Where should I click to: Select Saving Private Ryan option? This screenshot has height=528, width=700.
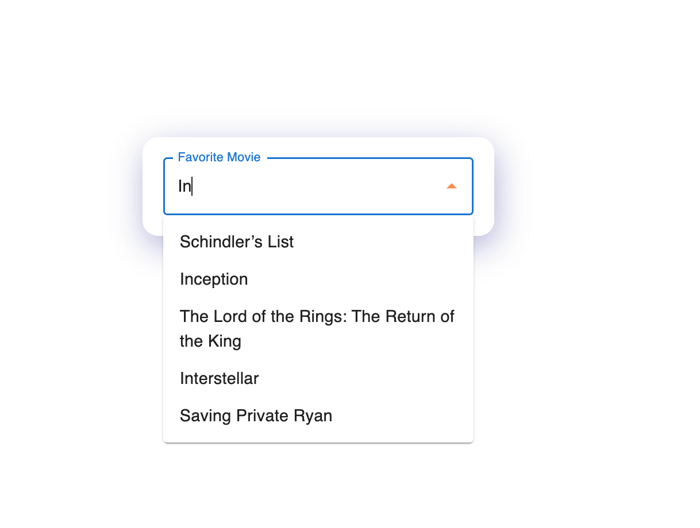tap(318, 416)
